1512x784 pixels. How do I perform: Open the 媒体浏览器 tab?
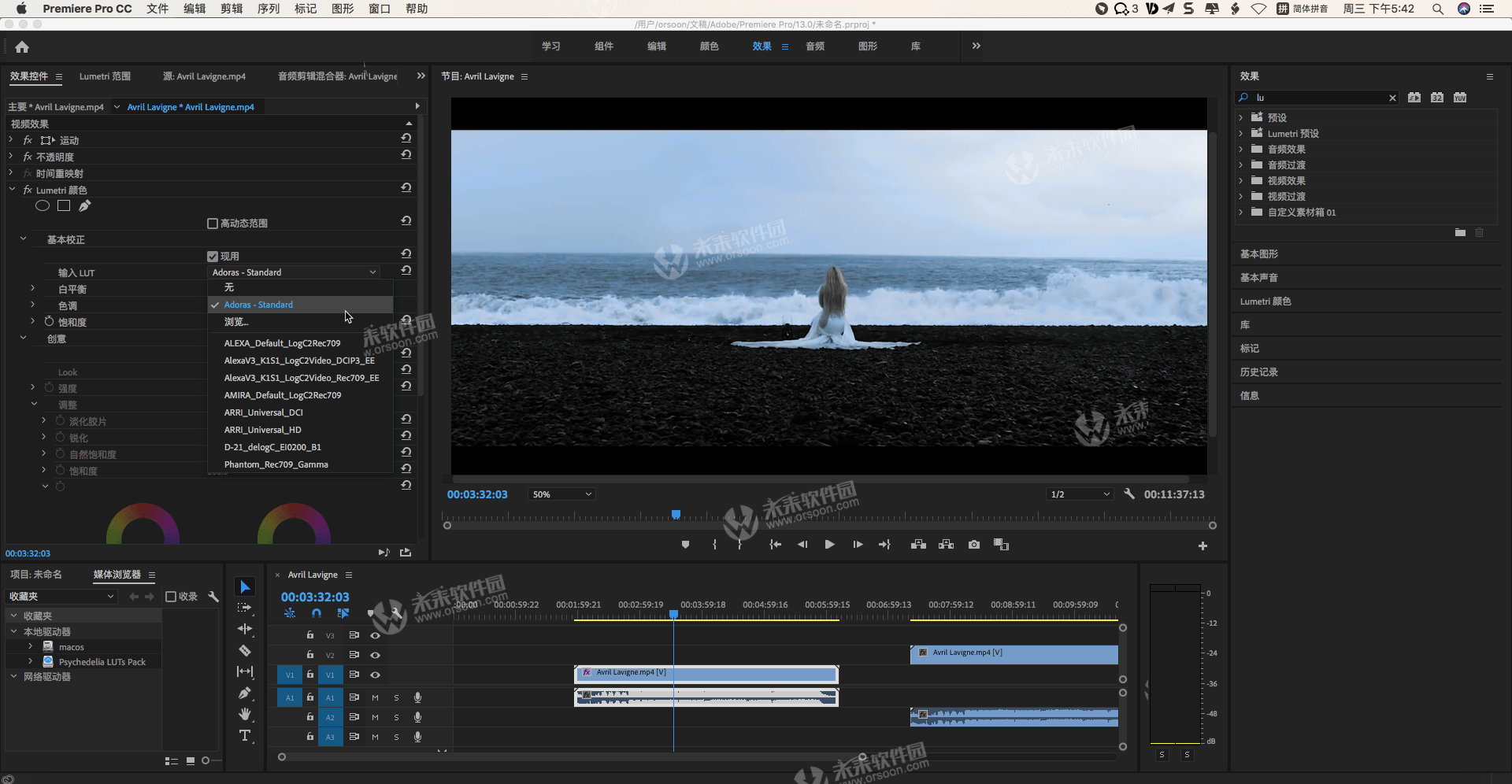click(x=117, y=575)
